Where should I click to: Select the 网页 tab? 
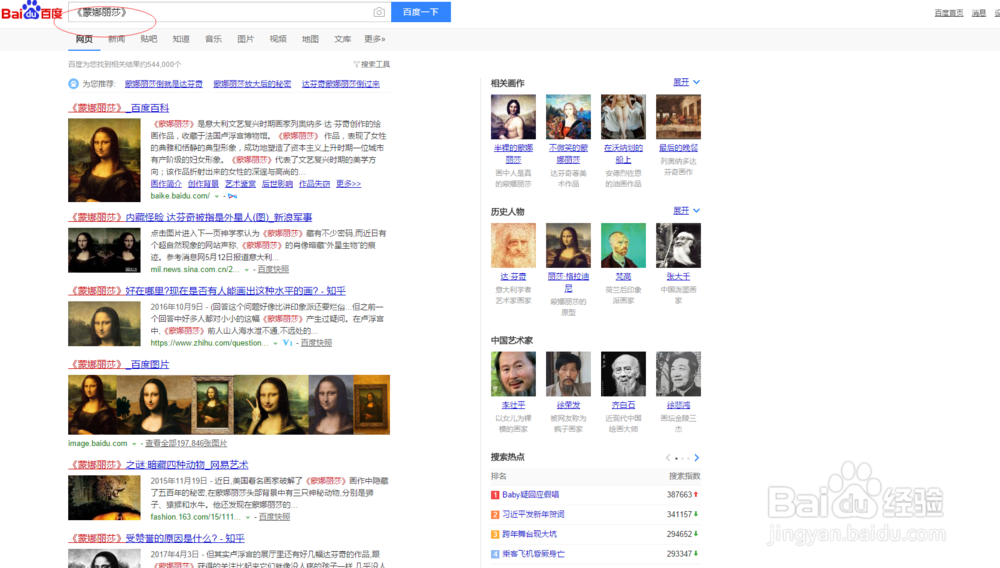[84, 39]
